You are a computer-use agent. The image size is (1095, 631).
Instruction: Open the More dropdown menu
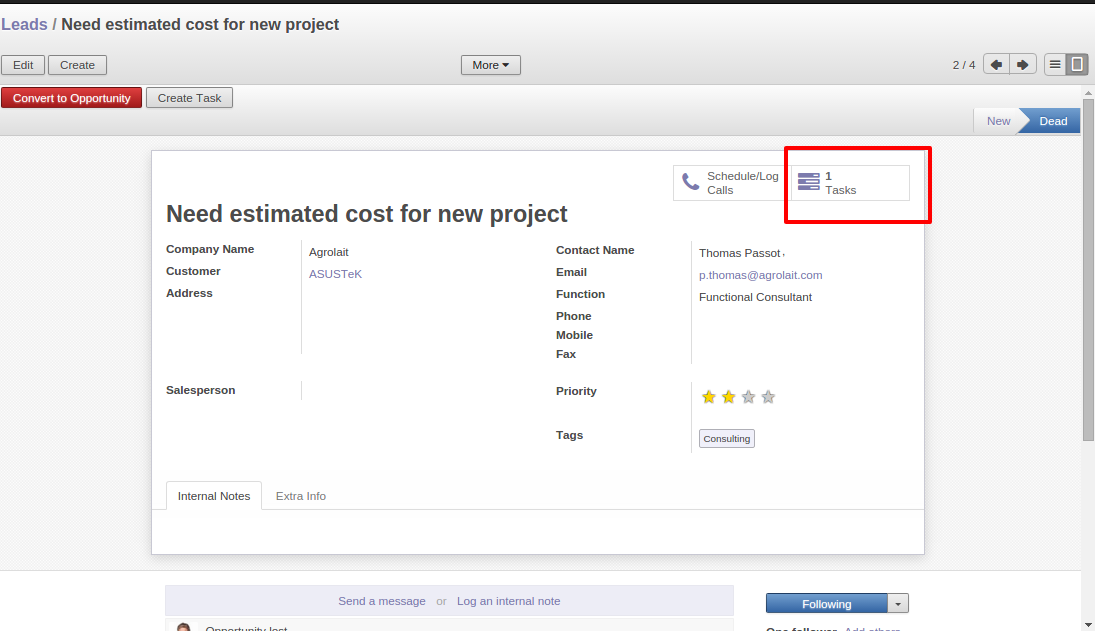[x=490, y=65]
